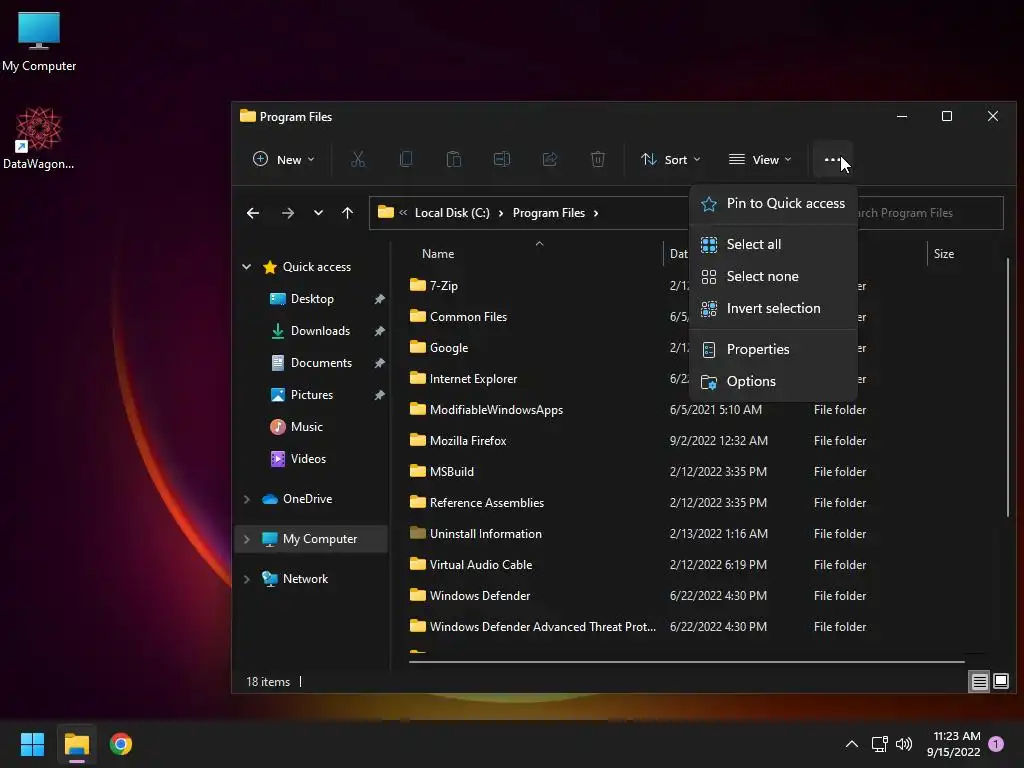Launch Google Chrome from taskbar
Image resolution: width=1024 pixels, height=768 pixels.
(121, 744)
